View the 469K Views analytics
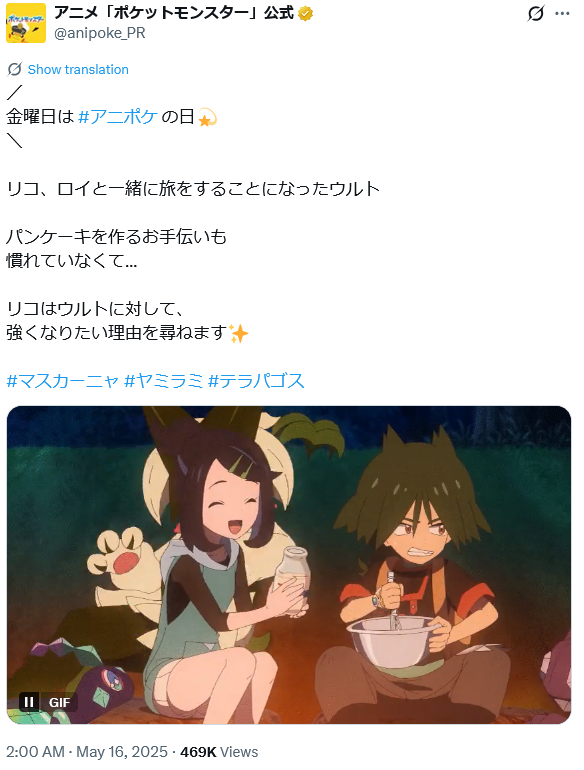 point(219,752)
